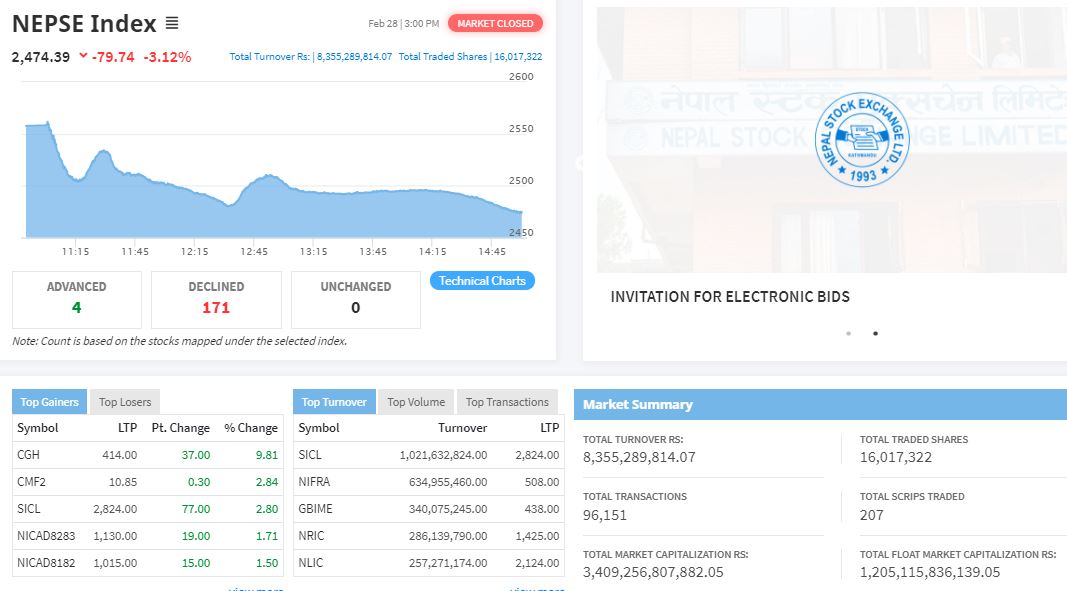This screenshot has width=1067, height=591.
Task: Click the Declined count card
Action: [x=216, y=300]
